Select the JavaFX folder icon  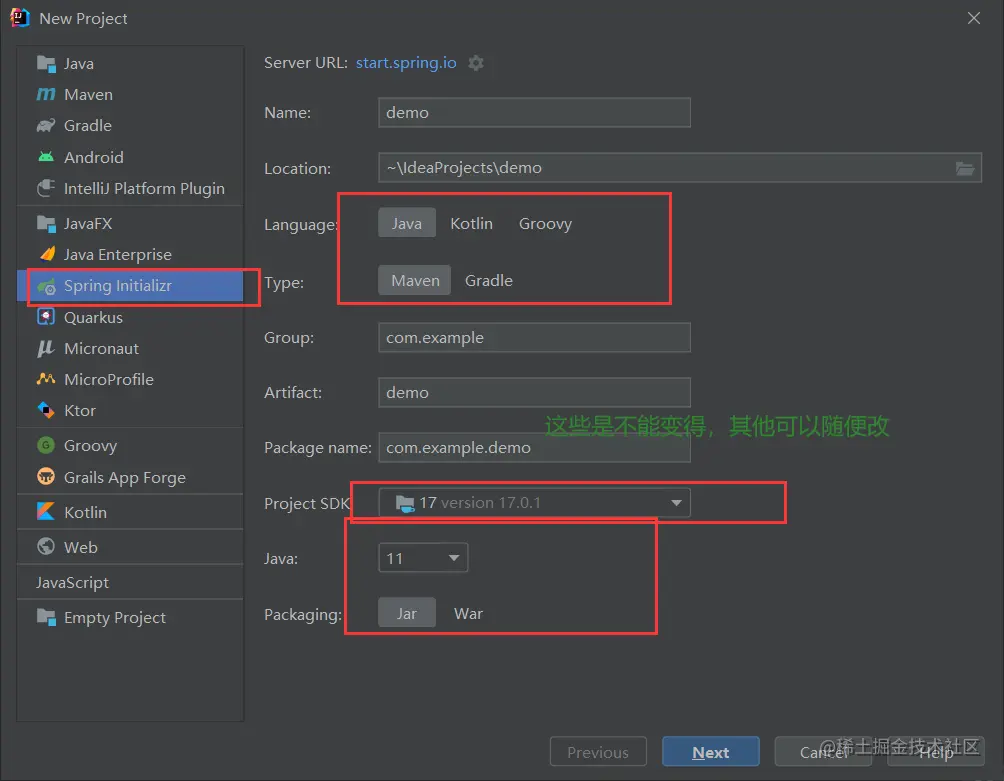pos(46,223)
